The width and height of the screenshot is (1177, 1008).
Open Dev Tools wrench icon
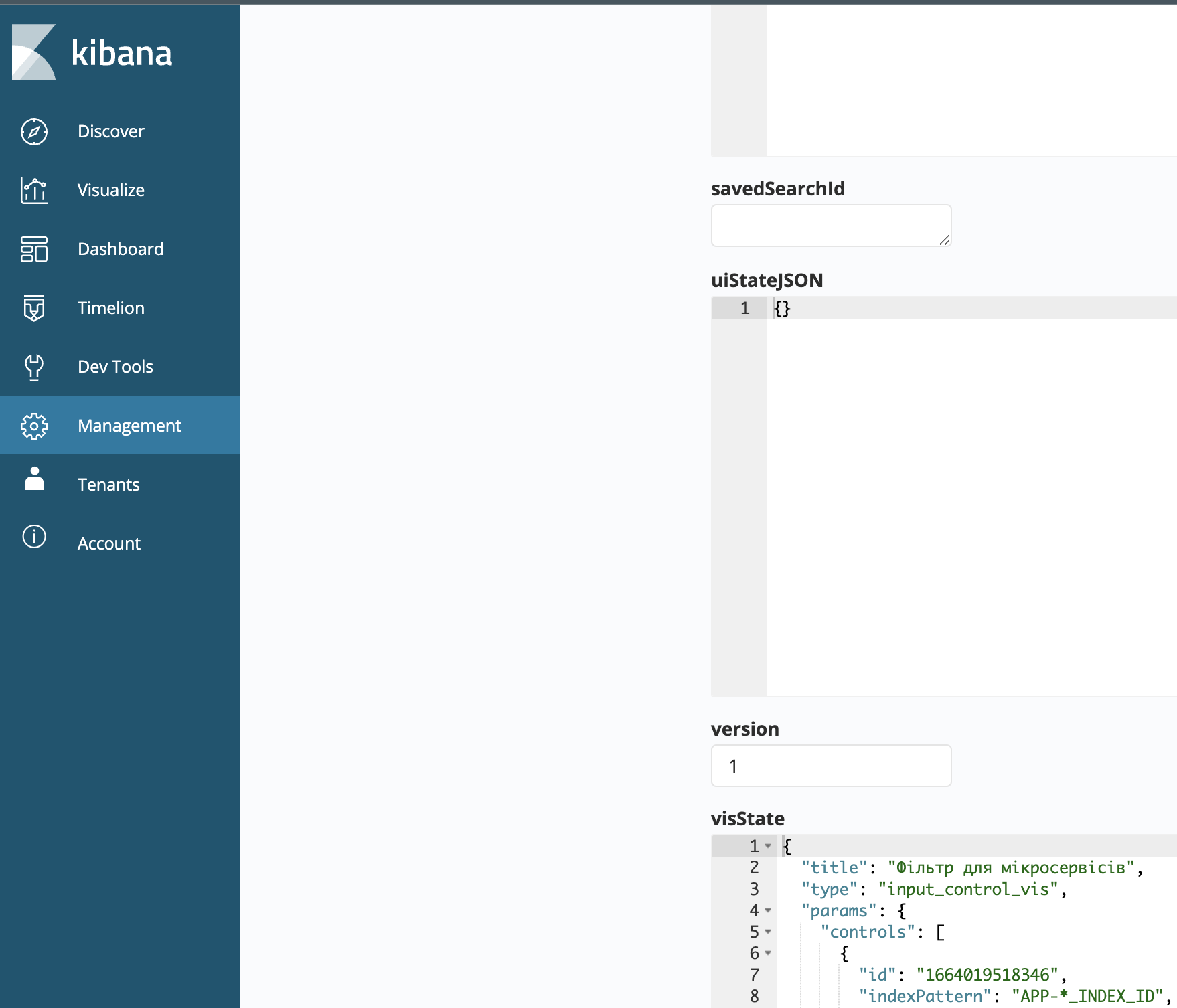click(x=34, y=367)
